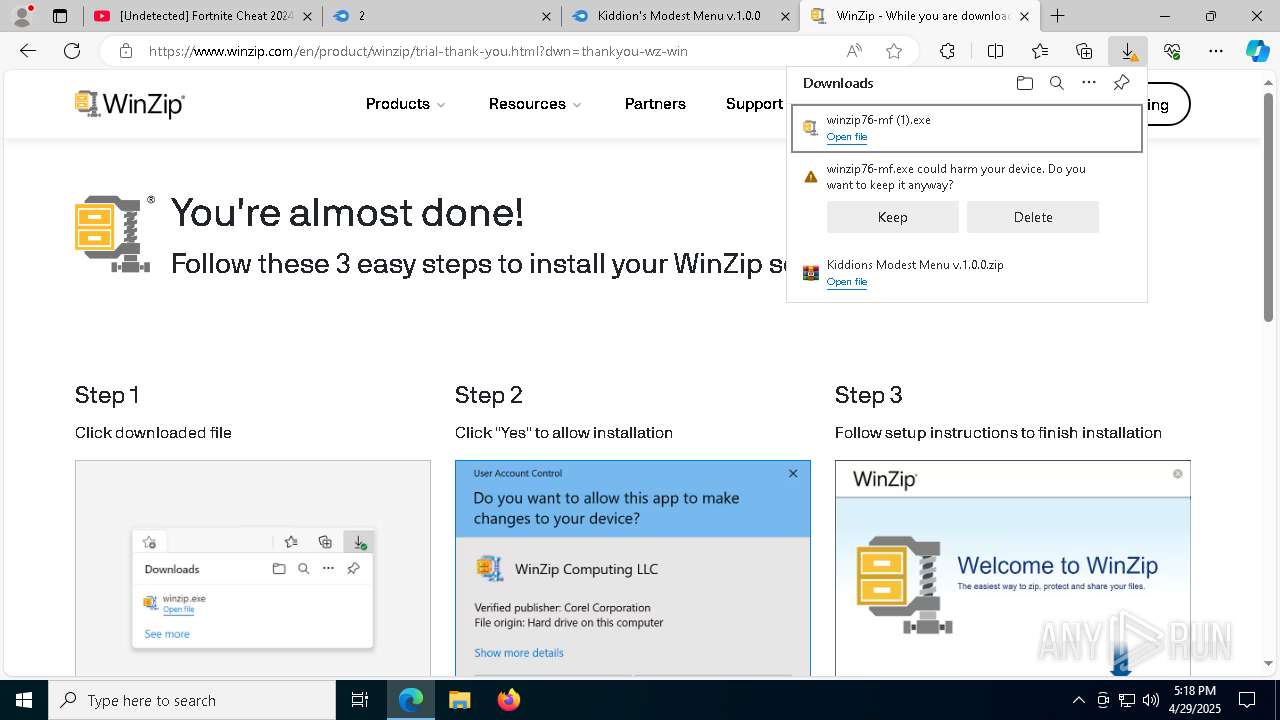
Task: Expand the Resources menu
Action: click(x=535, y=104)
